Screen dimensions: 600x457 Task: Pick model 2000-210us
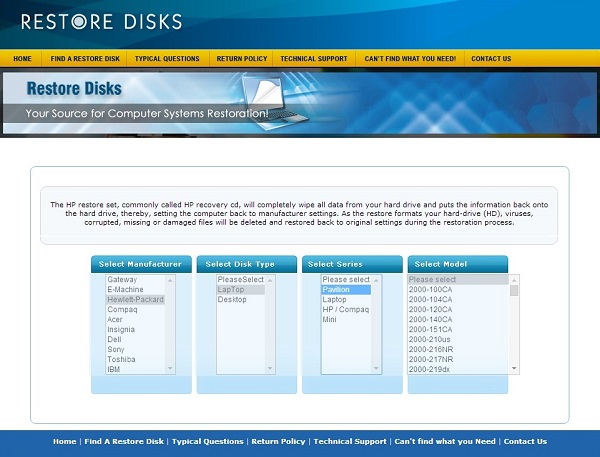(x=458, y=339)
